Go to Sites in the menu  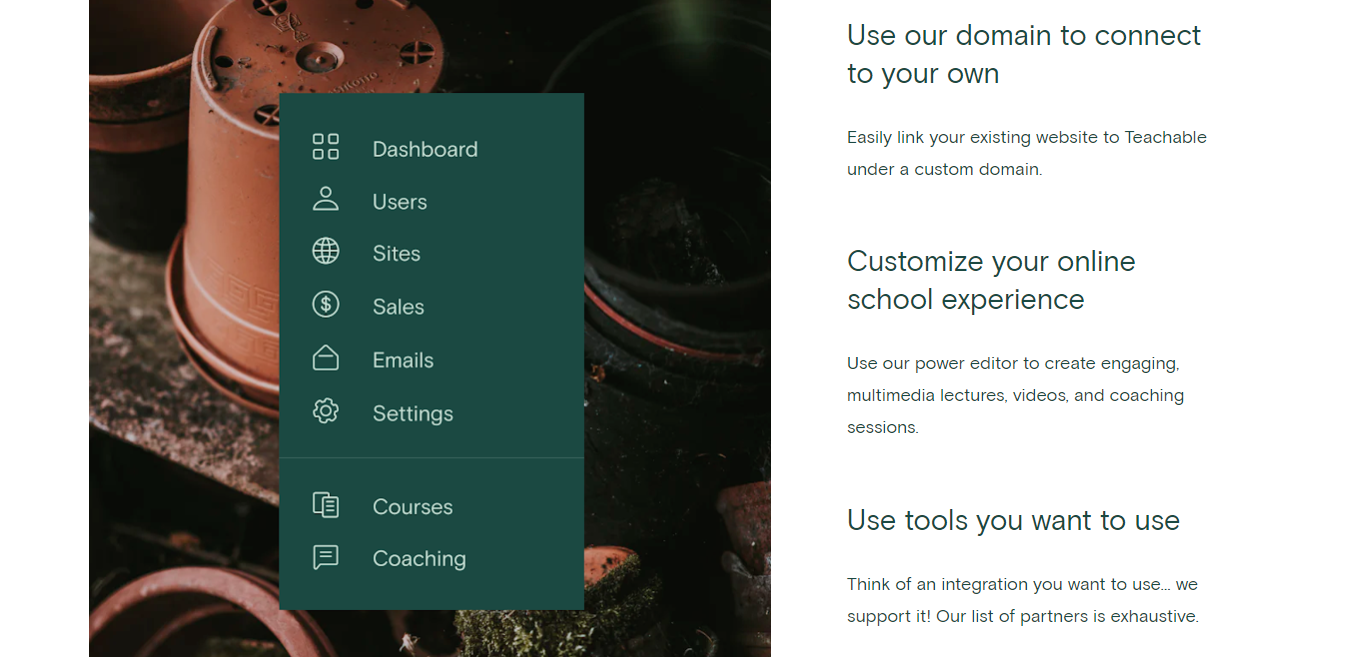point(397,254)
